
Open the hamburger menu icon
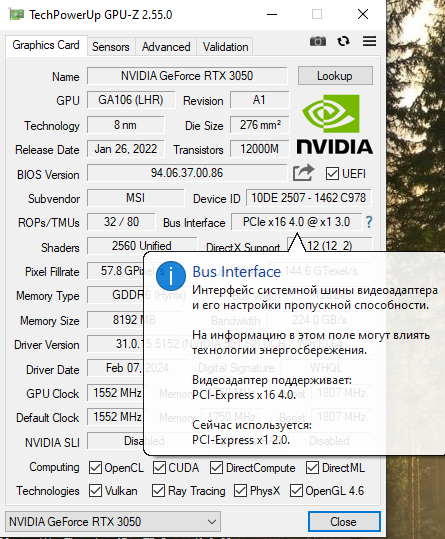[x=369, y=41]
